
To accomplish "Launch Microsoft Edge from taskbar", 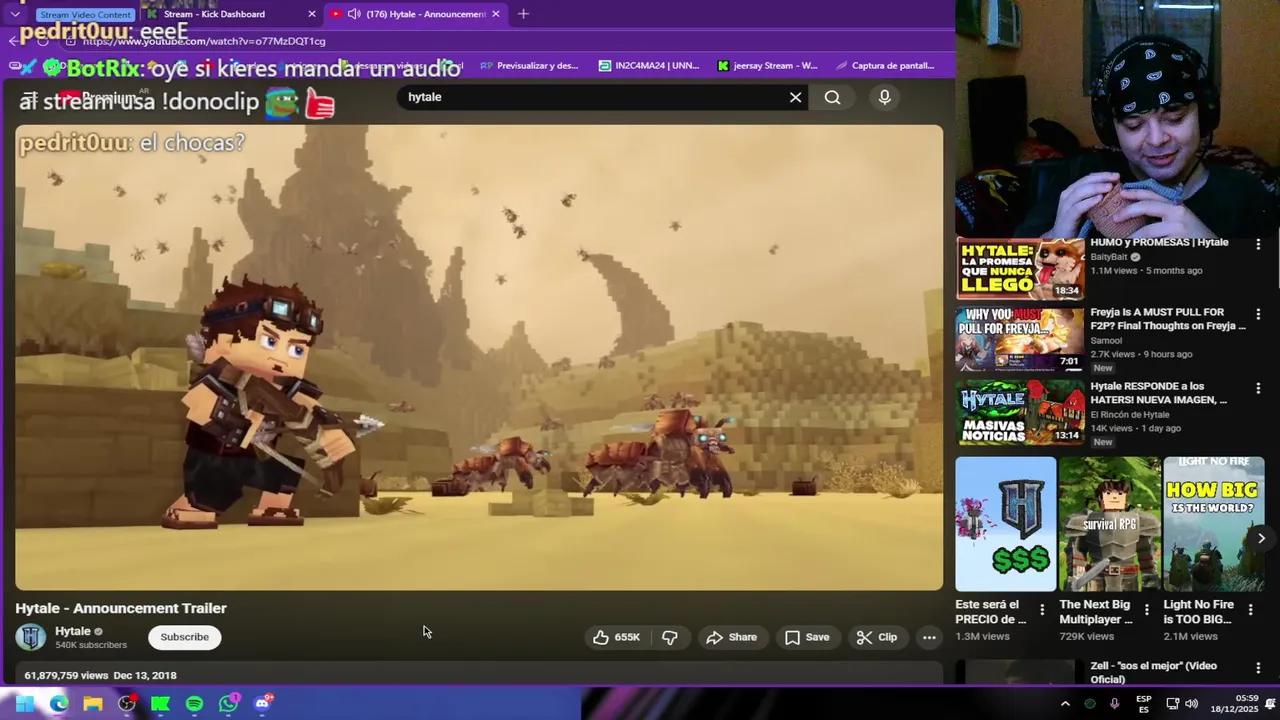I will coord(59,704).
